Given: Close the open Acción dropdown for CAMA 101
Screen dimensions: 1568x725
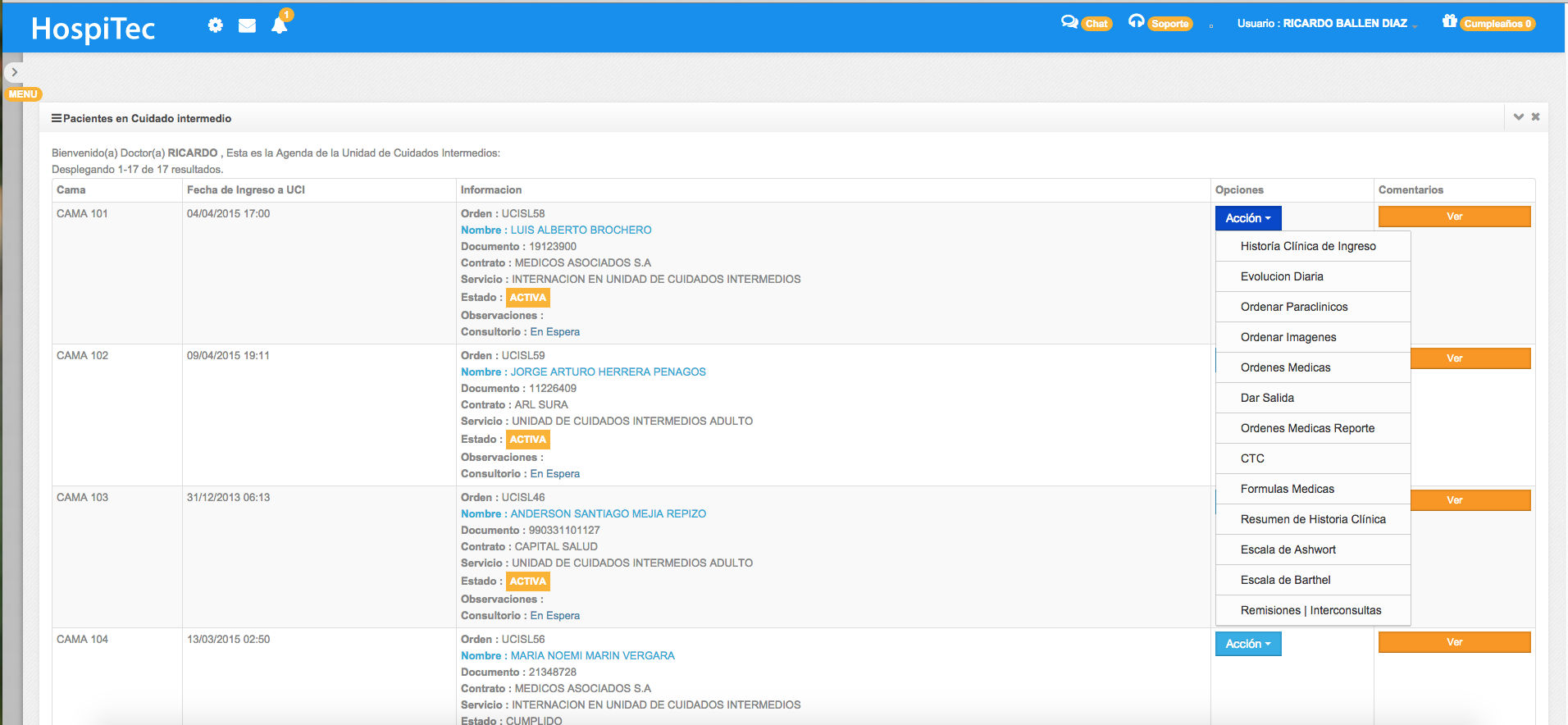Looking at the screenshot, I should [x=1247, y=218].
